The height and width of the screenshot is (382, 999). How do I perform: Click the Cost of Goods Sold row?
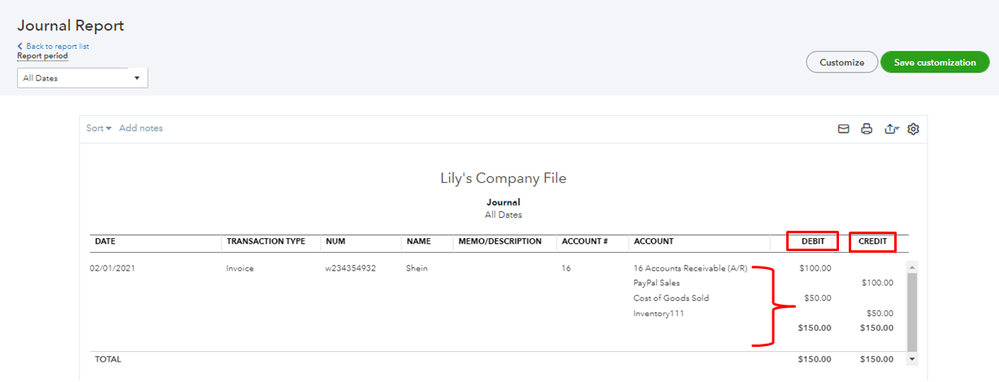click(x=671, y=298)
